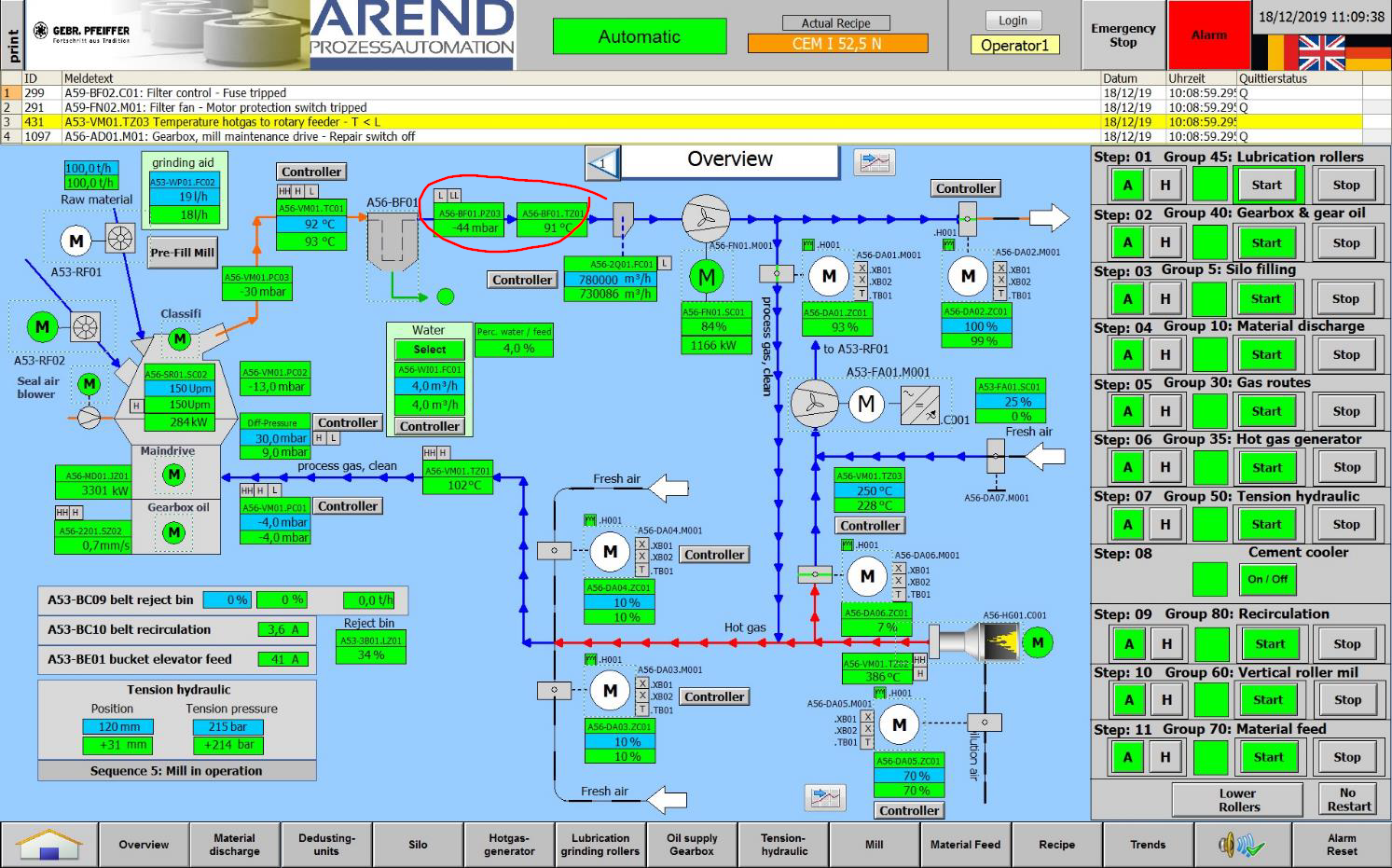Image resolution: width=1392 pixels, height=868 pixels.
Task: Click the Classifier green motor M
Action: [180, 338]
